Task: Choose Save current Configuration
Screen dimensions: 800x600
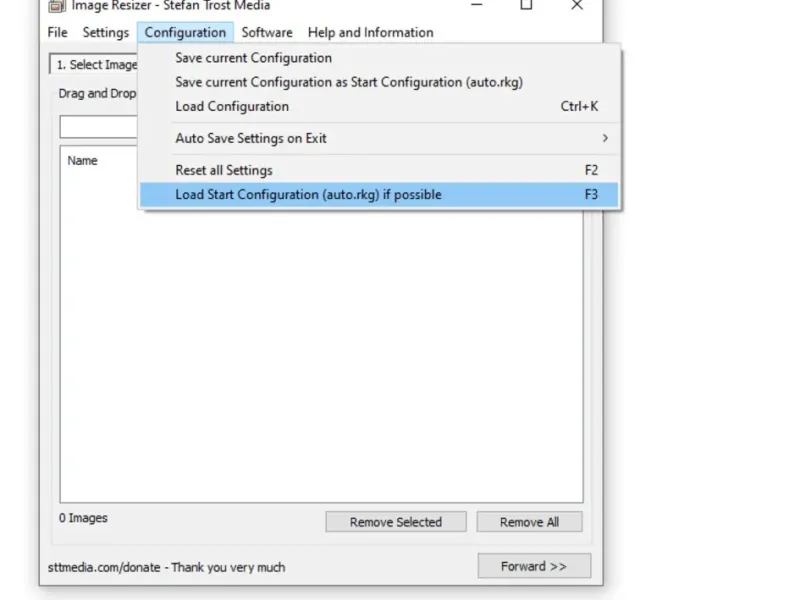Action: point(379,58)
